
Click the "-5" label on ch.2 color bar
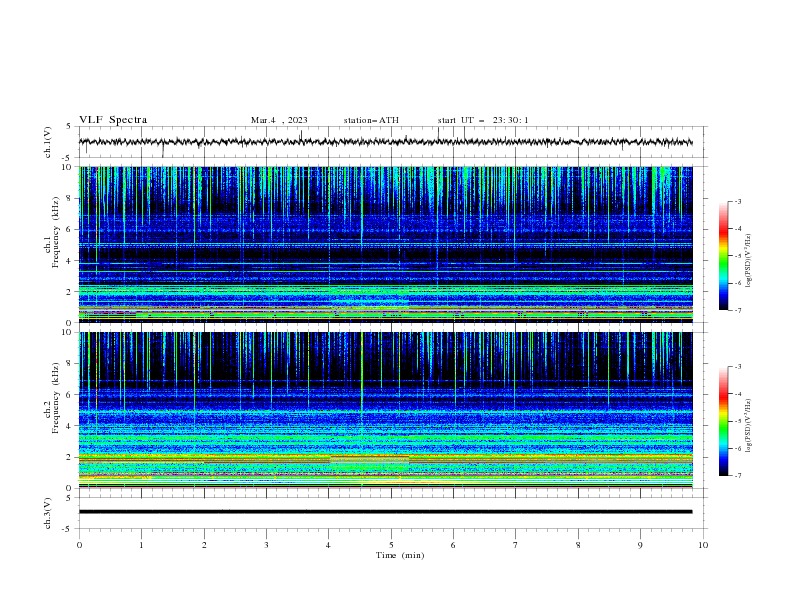click(738, 421)
